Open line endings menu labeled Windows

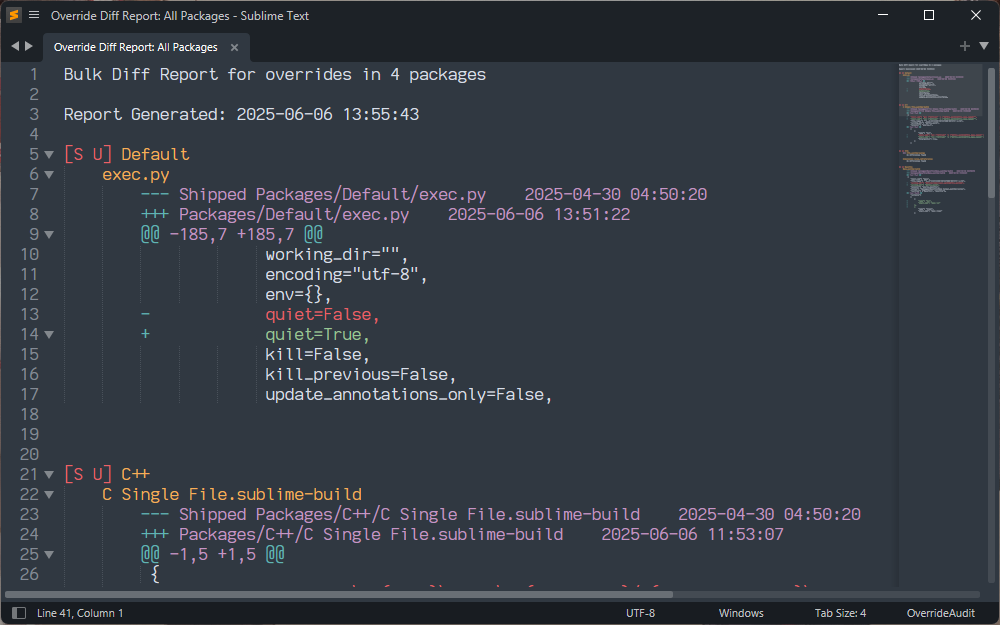tap(740, 613)
